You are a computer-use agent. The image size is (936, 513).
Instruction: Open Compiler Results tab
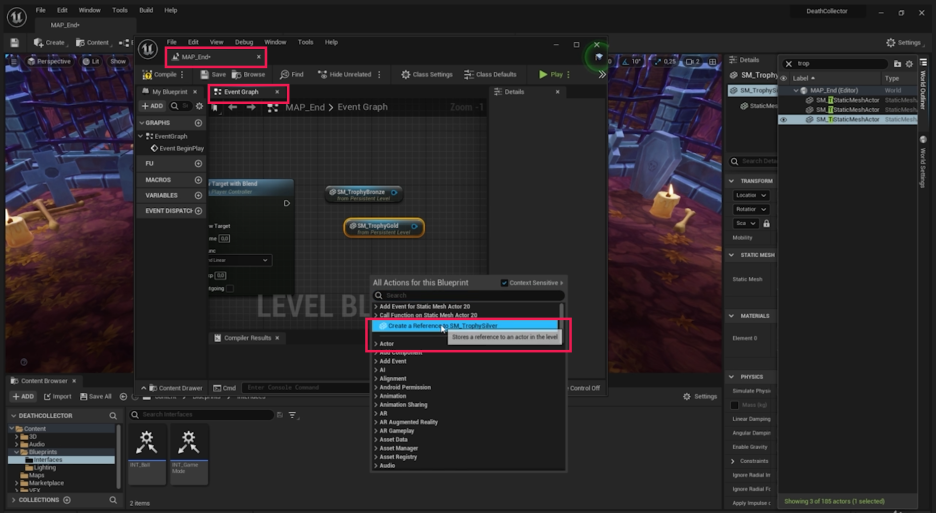(247, 338)
